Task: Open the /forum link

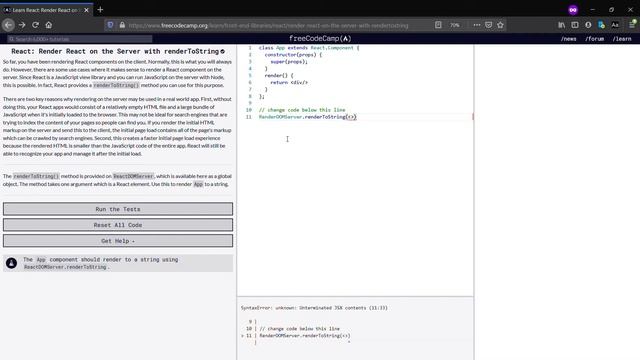Action: pyautogui.click(x=594, y=39)
